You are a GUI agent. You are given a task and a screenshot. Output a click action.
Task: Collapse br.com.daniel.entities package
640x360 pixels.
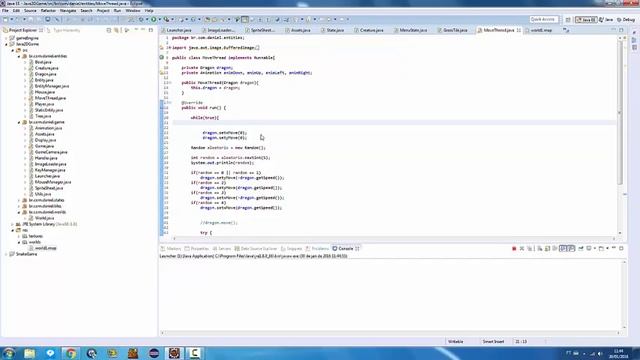(x=19, y=56)
